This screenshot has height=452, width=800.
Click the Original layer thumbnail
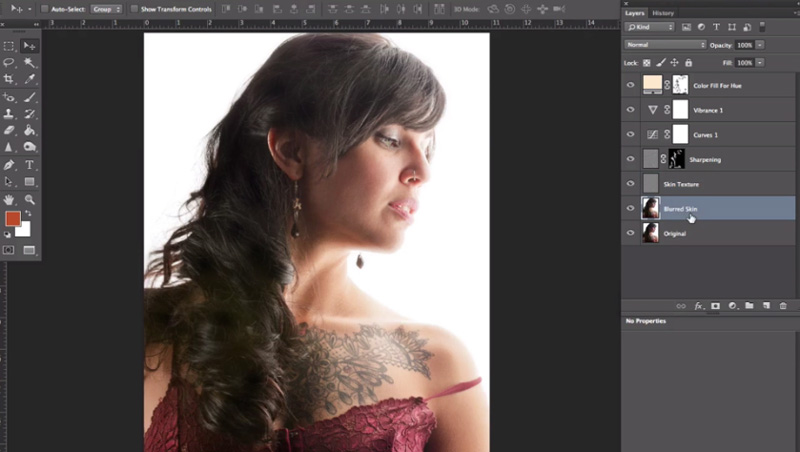coord(651,233)
